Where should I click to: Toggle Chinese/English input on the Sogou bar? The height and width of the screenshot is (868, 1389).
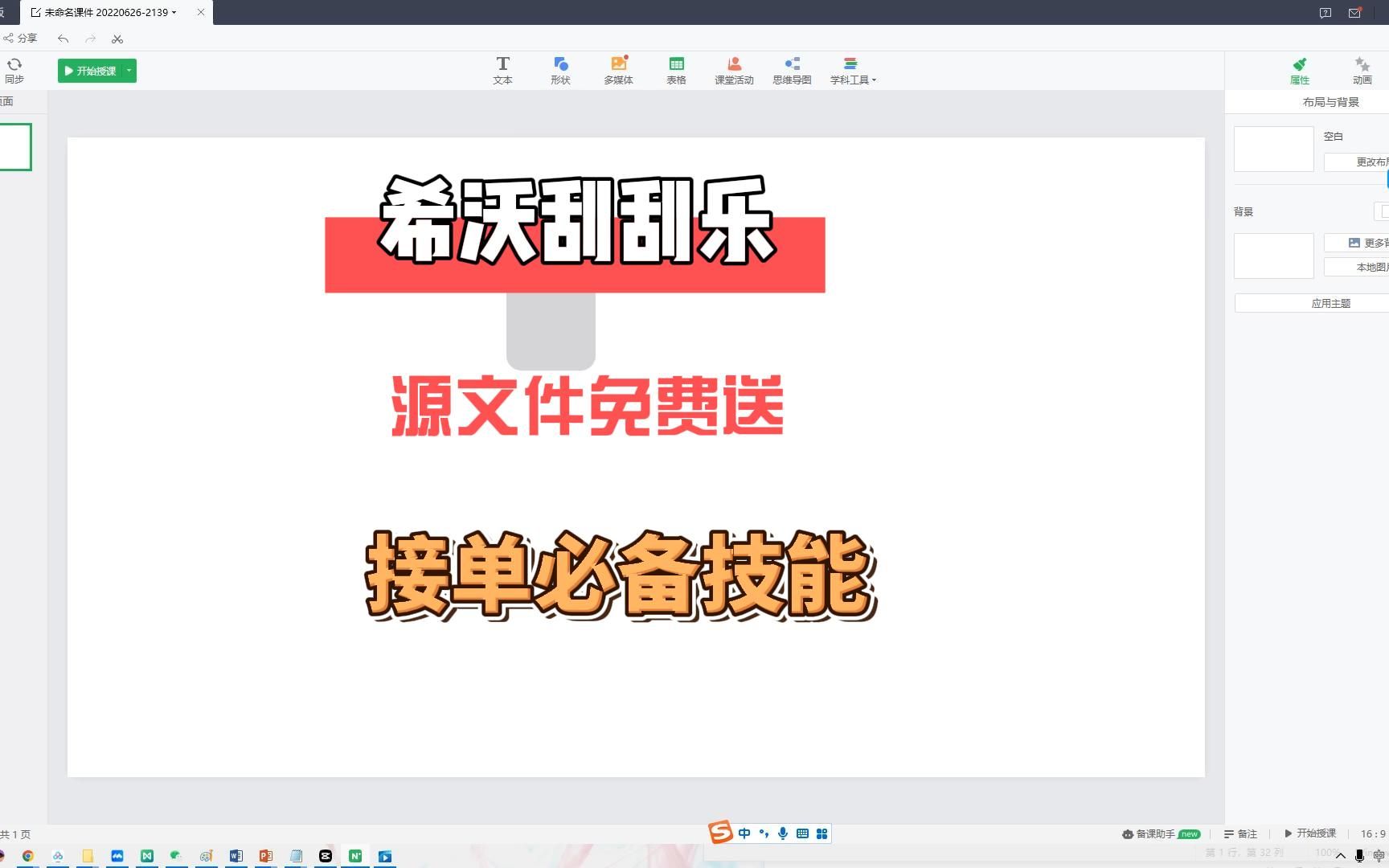tap(744, 833)
